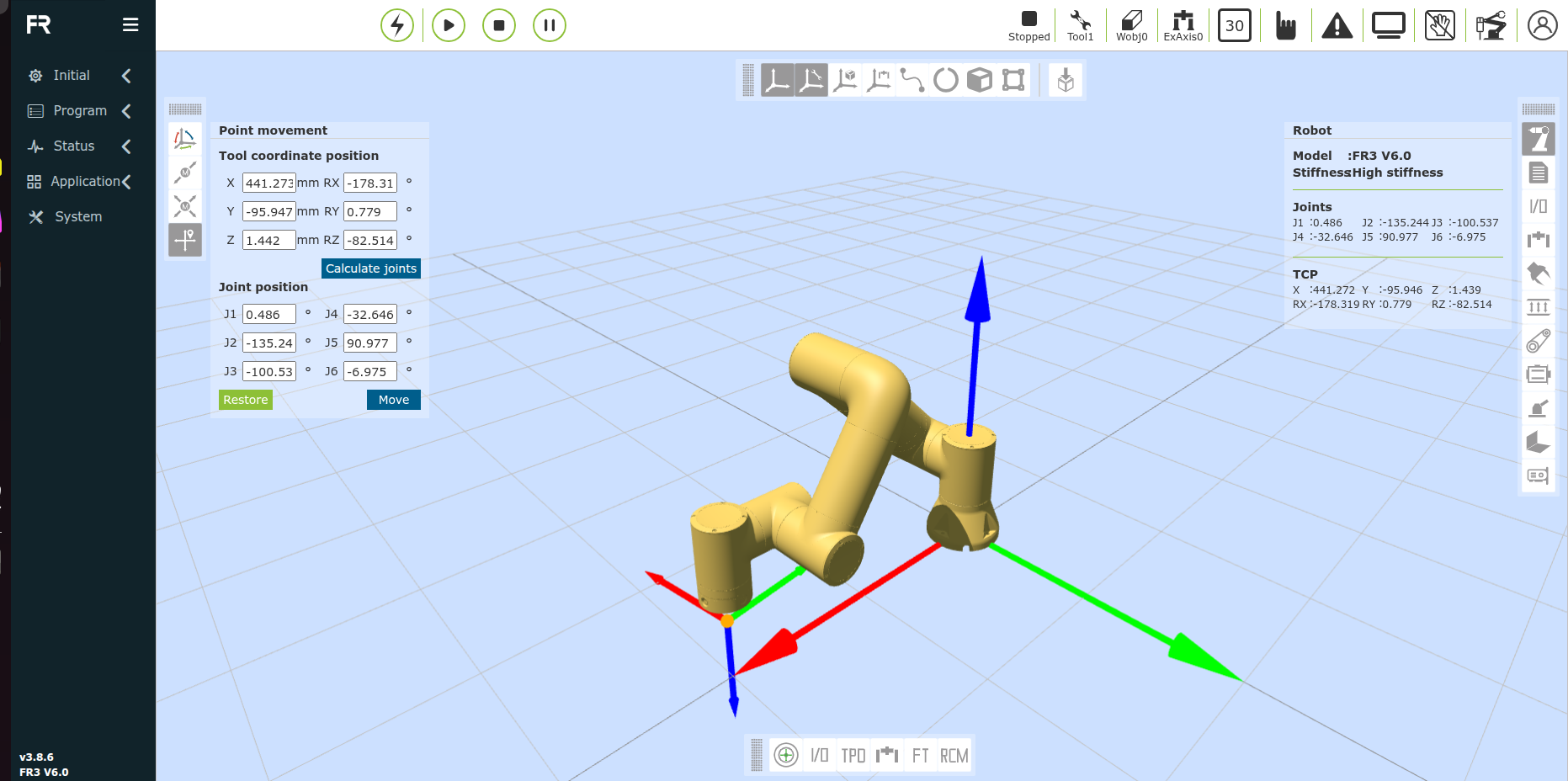
Task: Click the Calculate joints button
Action: [370, 268]
